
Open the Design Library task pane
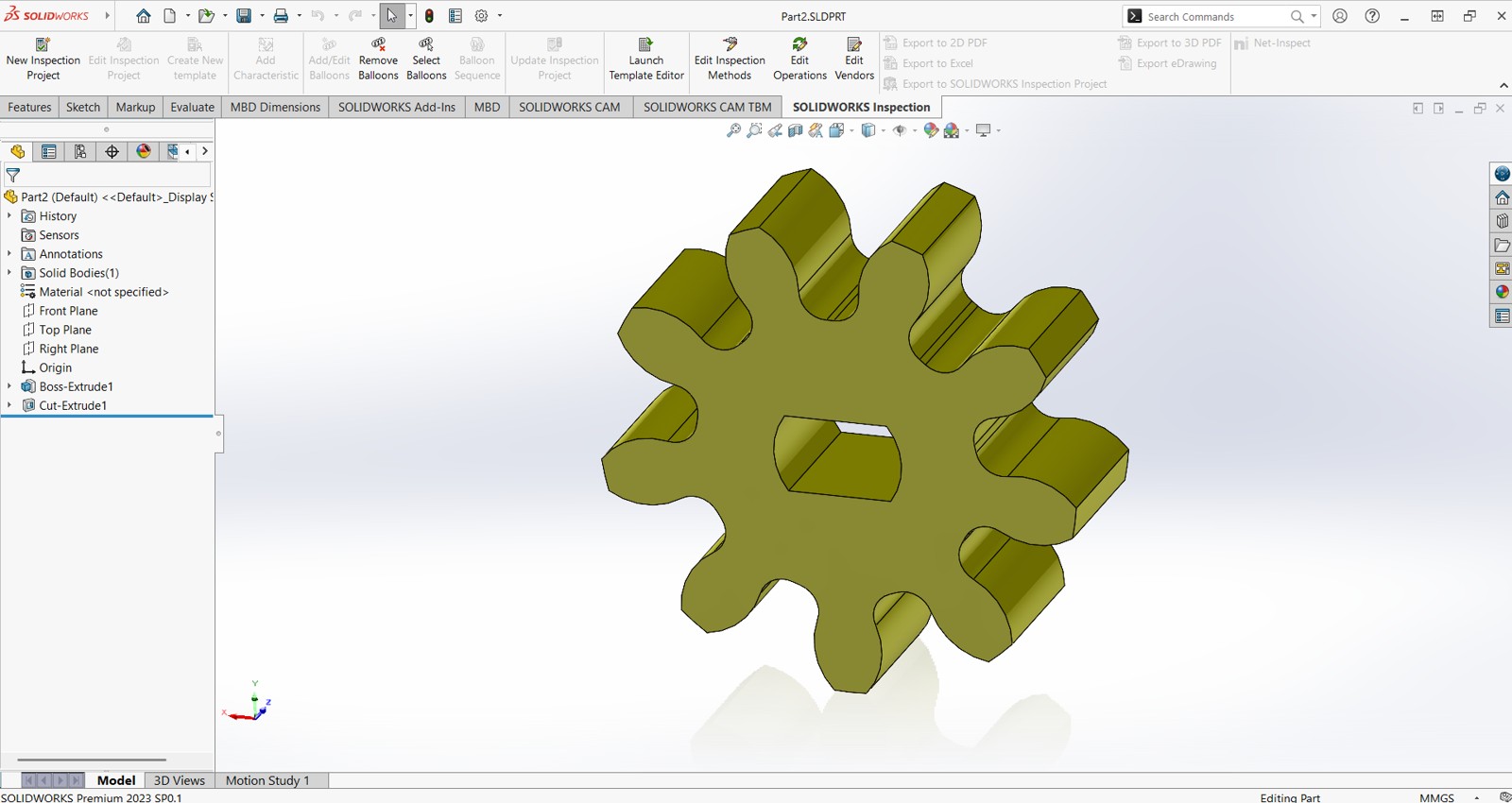pyautogui.click(x=1502, y=221)
